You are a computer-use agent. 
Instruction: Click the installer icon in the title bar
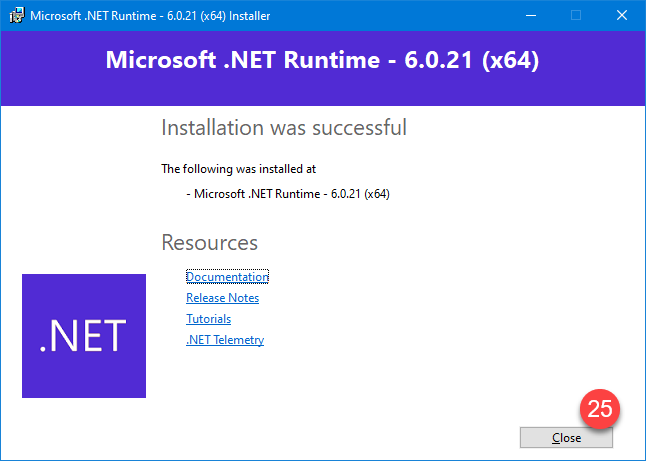(13, 16)
